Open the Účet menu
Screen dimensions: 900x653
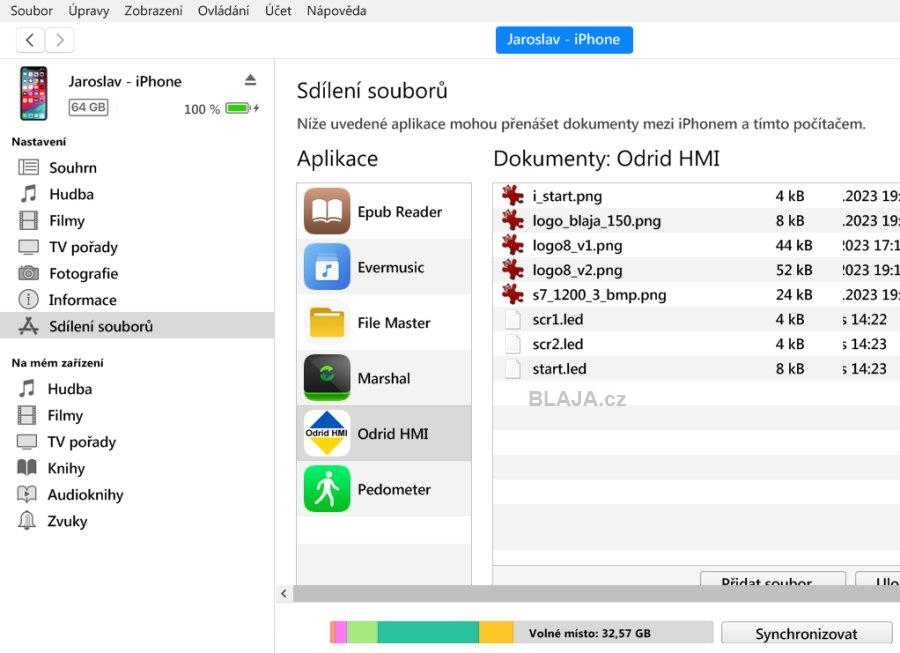pyautogui.click(x=278, y=10)
